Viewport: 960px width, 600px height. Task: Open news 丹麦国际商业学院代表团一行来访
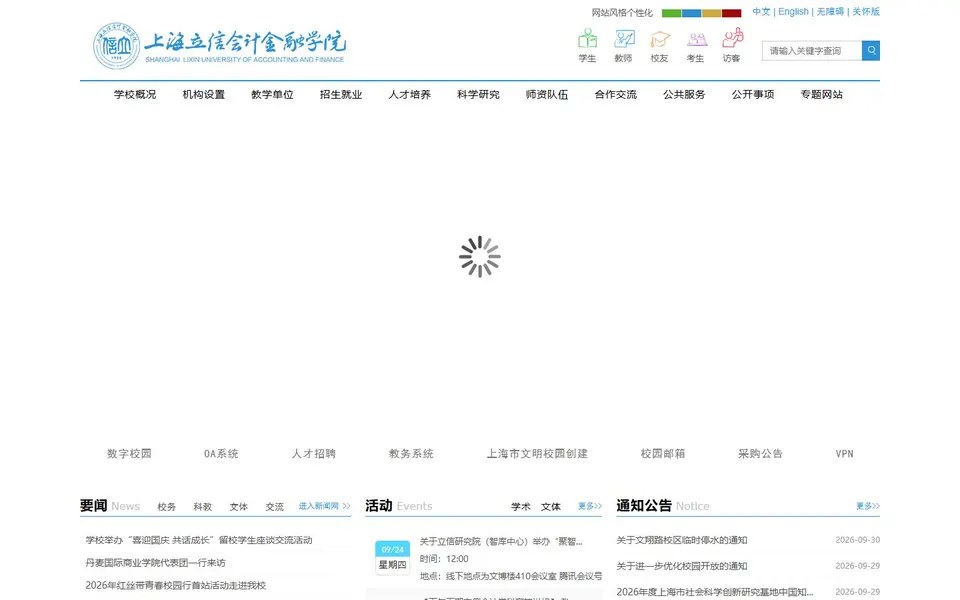pyautogui.click(x=156, y=563)
